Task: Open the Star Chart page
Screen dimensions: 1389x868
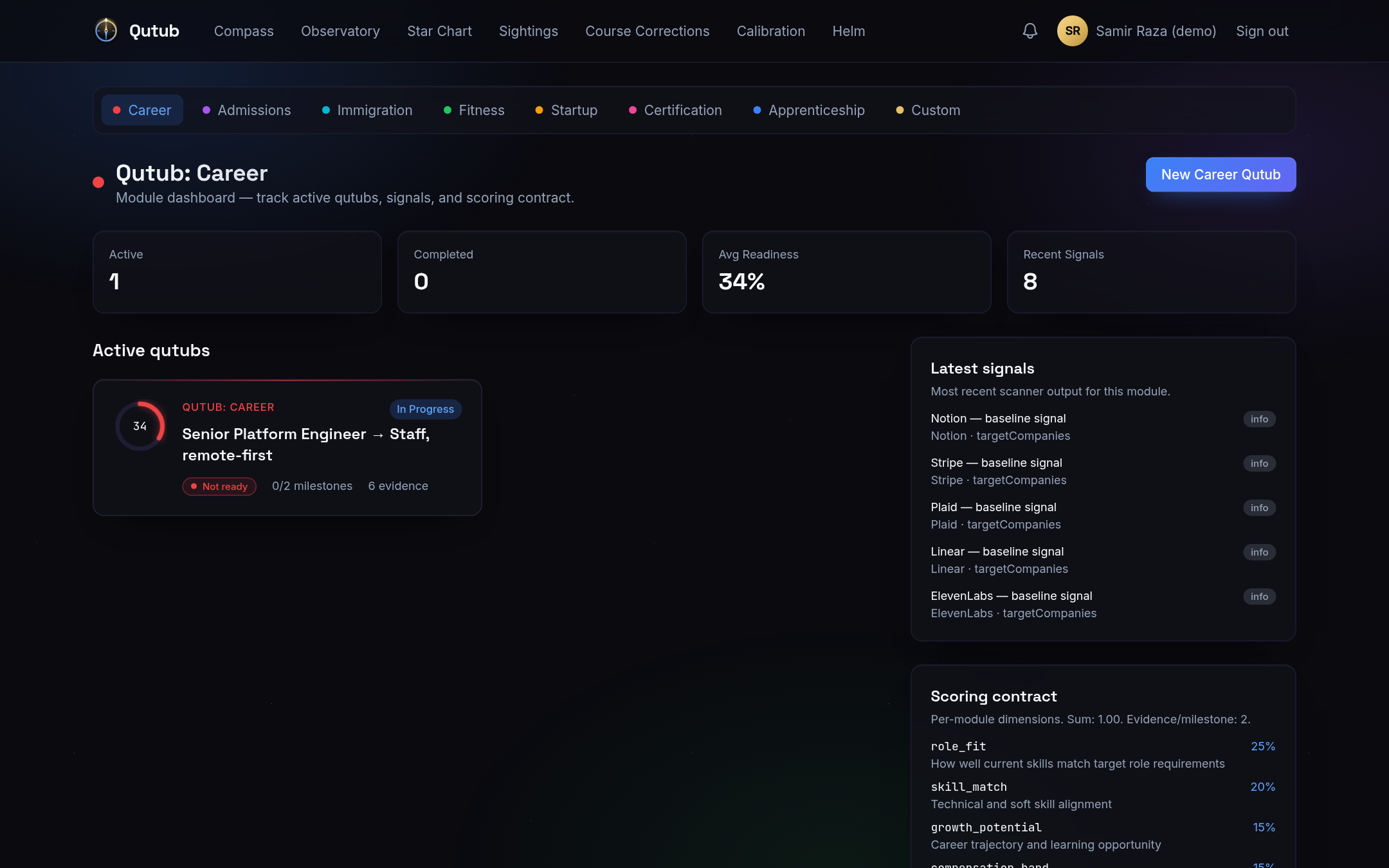Action: (x=439, y=31)
